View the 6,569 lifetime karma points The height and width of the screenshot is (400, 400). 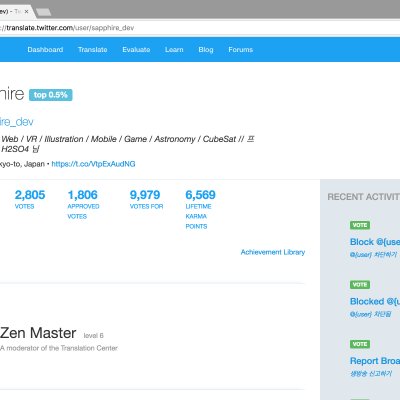(200, 209)
